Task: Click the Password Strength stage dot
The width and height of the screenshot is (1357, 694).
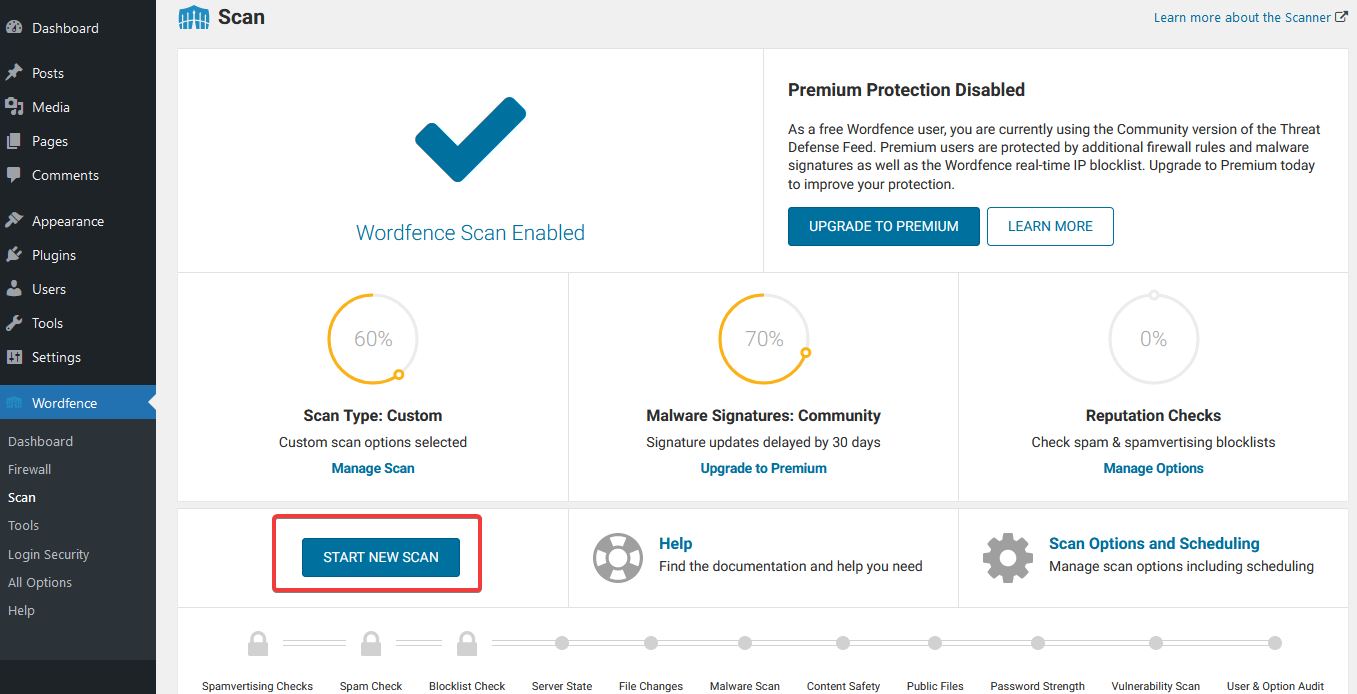Action: click(x=1038, y=643)
